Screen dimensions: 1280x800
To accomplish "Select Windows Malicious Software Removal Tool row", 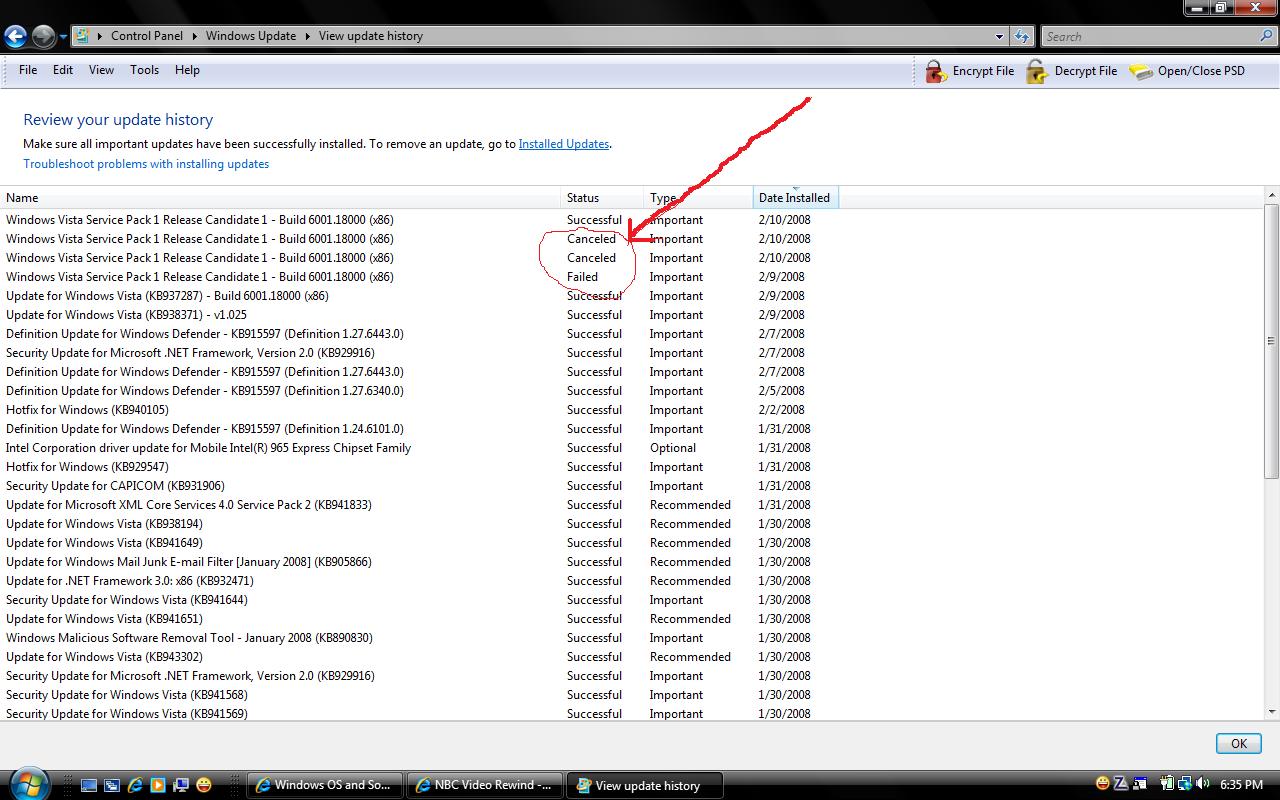I will pyautogui.click(x=420, y=638).
